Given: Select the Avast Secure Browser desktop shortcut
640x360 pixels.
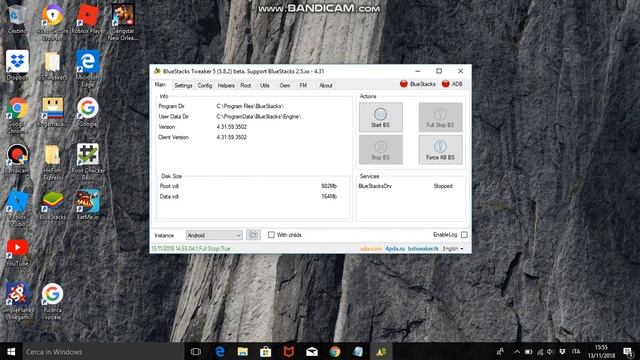Looking at the screenshot, I should point(52,22).
